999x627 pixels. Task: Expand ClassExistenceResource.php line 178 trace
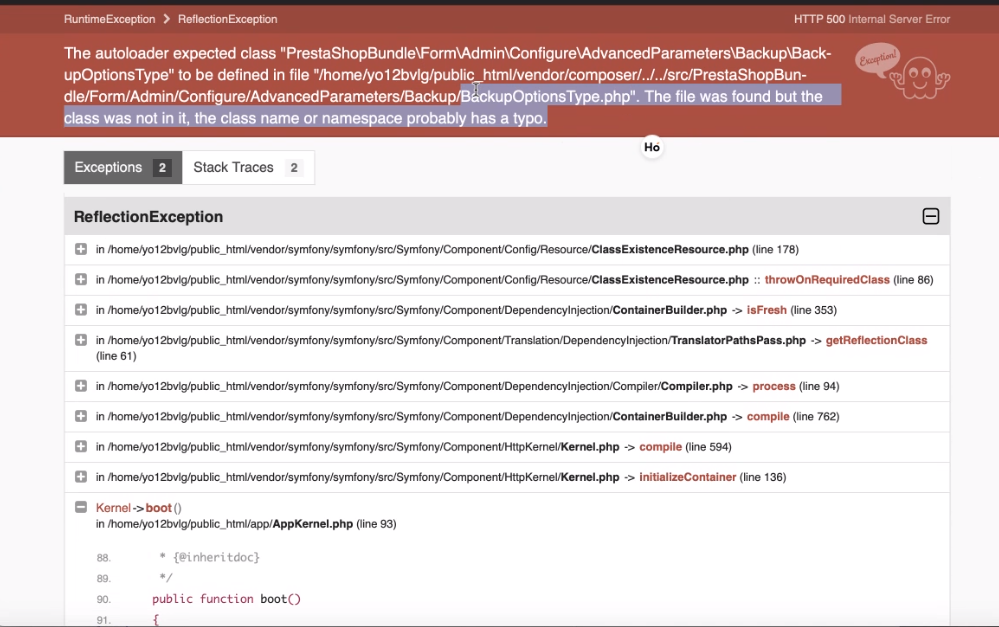pyautogui.click(x=81, y=249)
